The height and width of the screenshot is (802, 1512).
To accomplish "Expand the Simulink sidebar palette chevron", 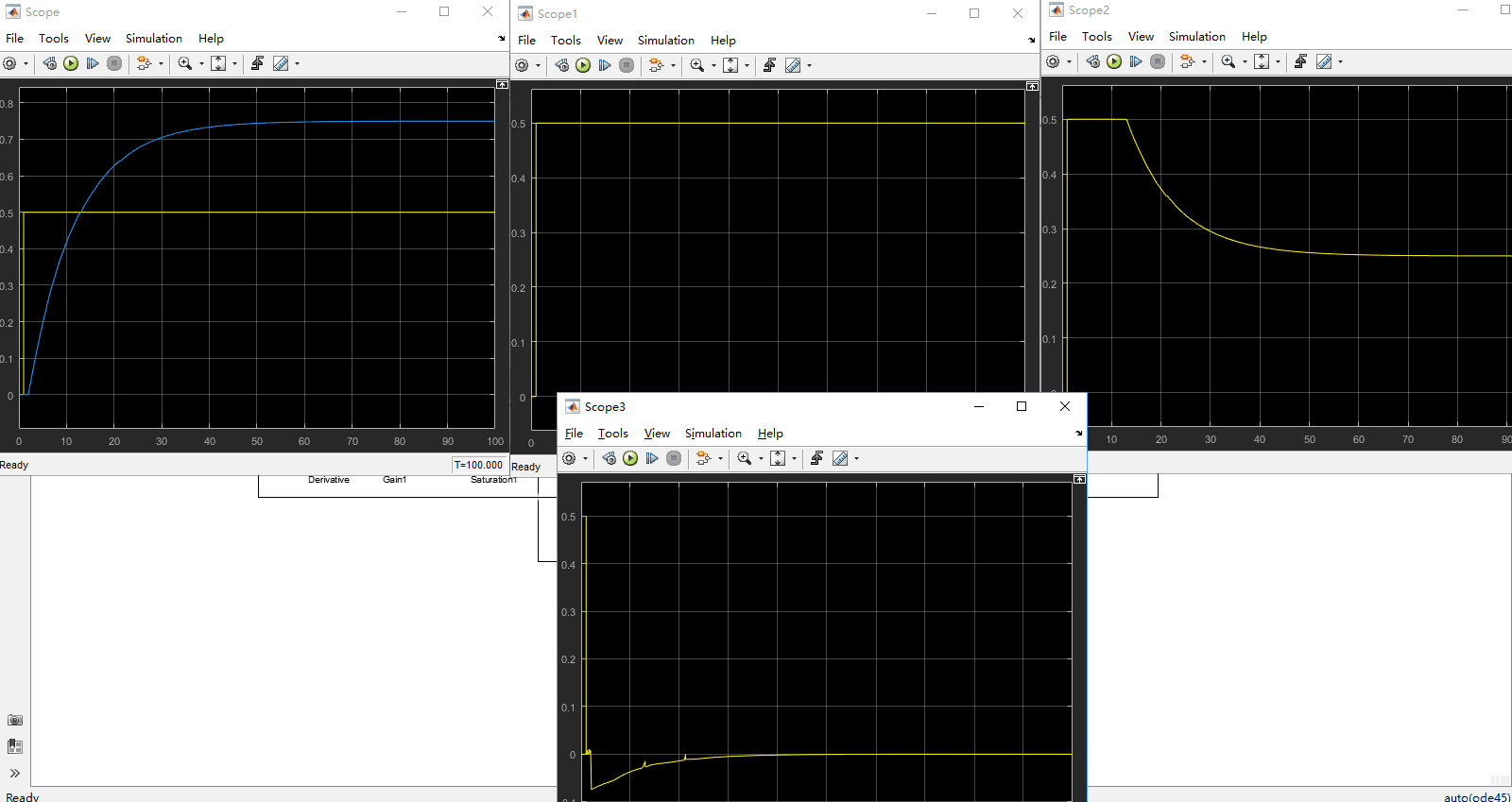I will coord(15,773).
